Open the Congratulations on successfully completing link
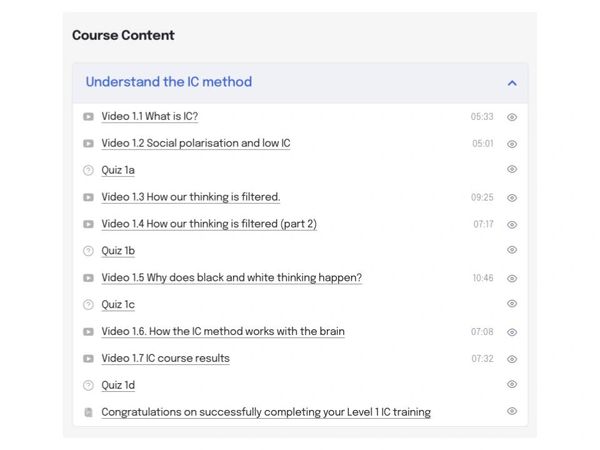600x450 pixels. coord(266,412)
